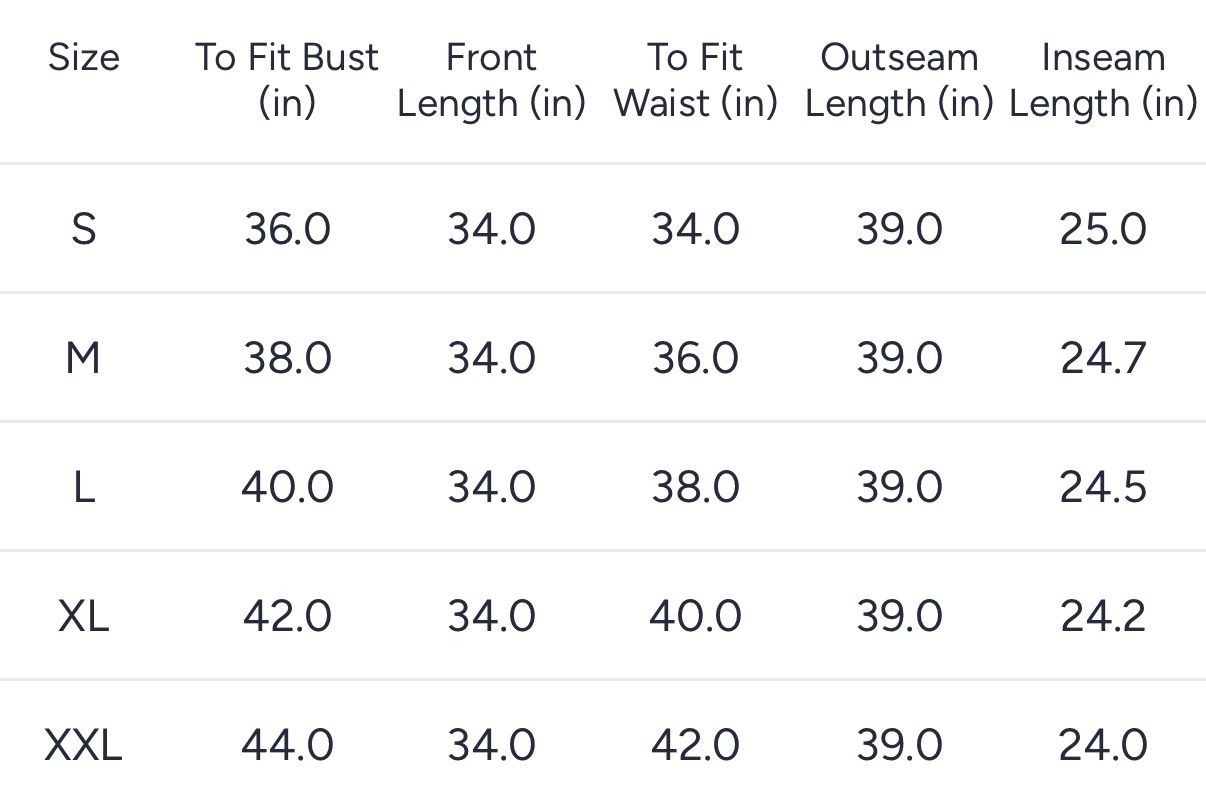Click the 25.0 inseam value for S
Viewport: 1206px width, 806px height.
coord(1103,230)
